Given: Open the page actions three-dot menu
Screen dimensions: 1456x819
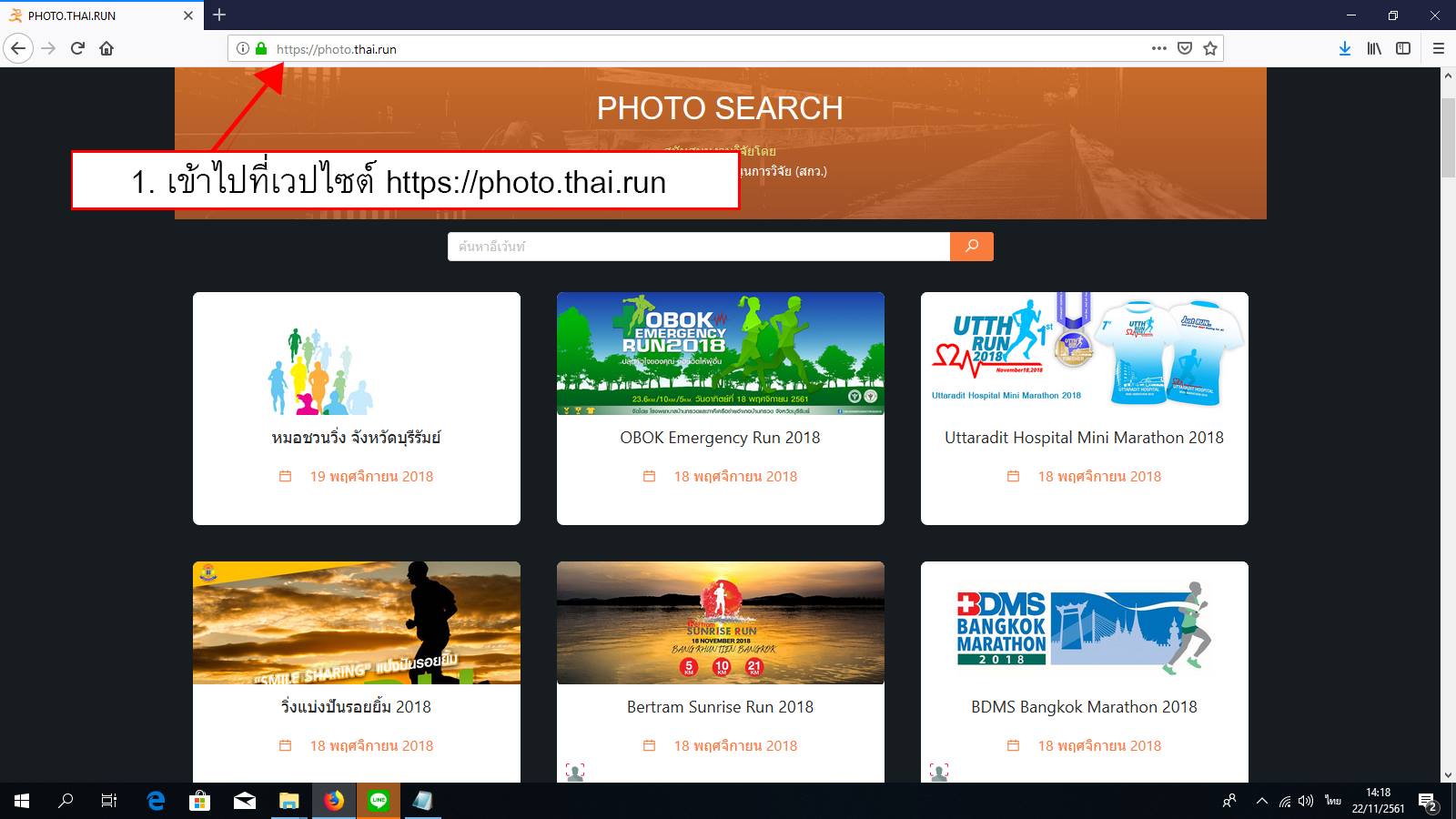Looking at the screenshot, I should point(1158,48).
